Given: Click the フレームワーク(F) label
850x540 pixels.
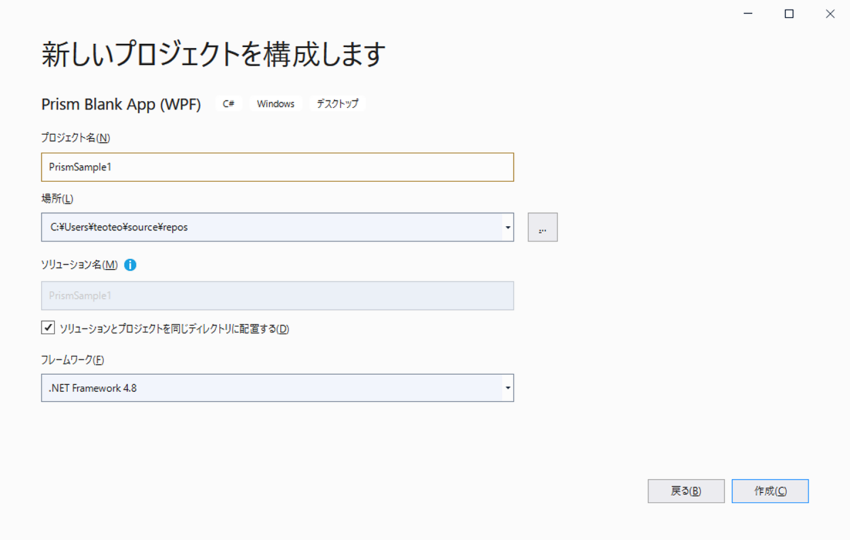Looking at the screenshot, I should click(72, 360).
